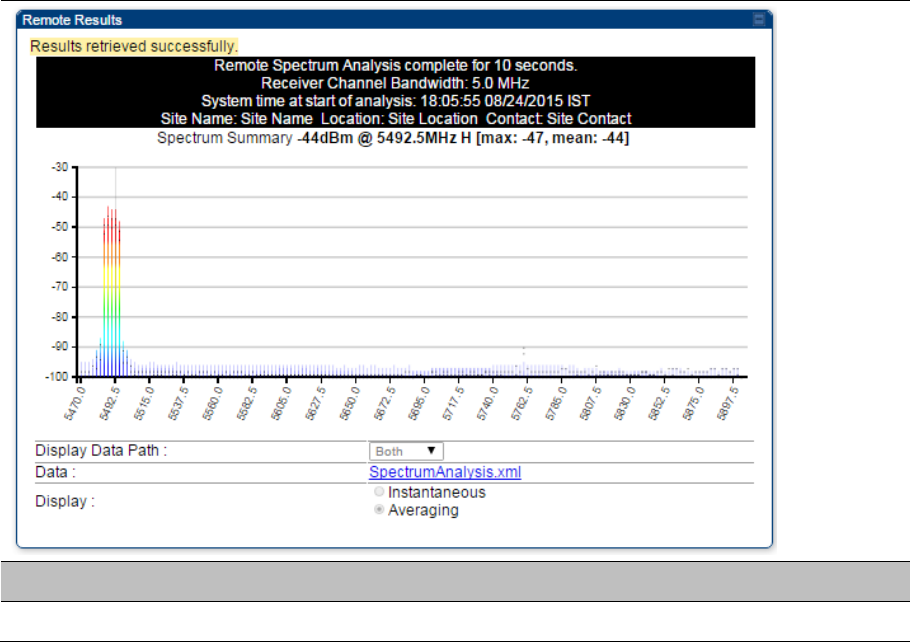
Task: Click the 'Display :' label
Action: pyautogui.click(x=64, y=501)
